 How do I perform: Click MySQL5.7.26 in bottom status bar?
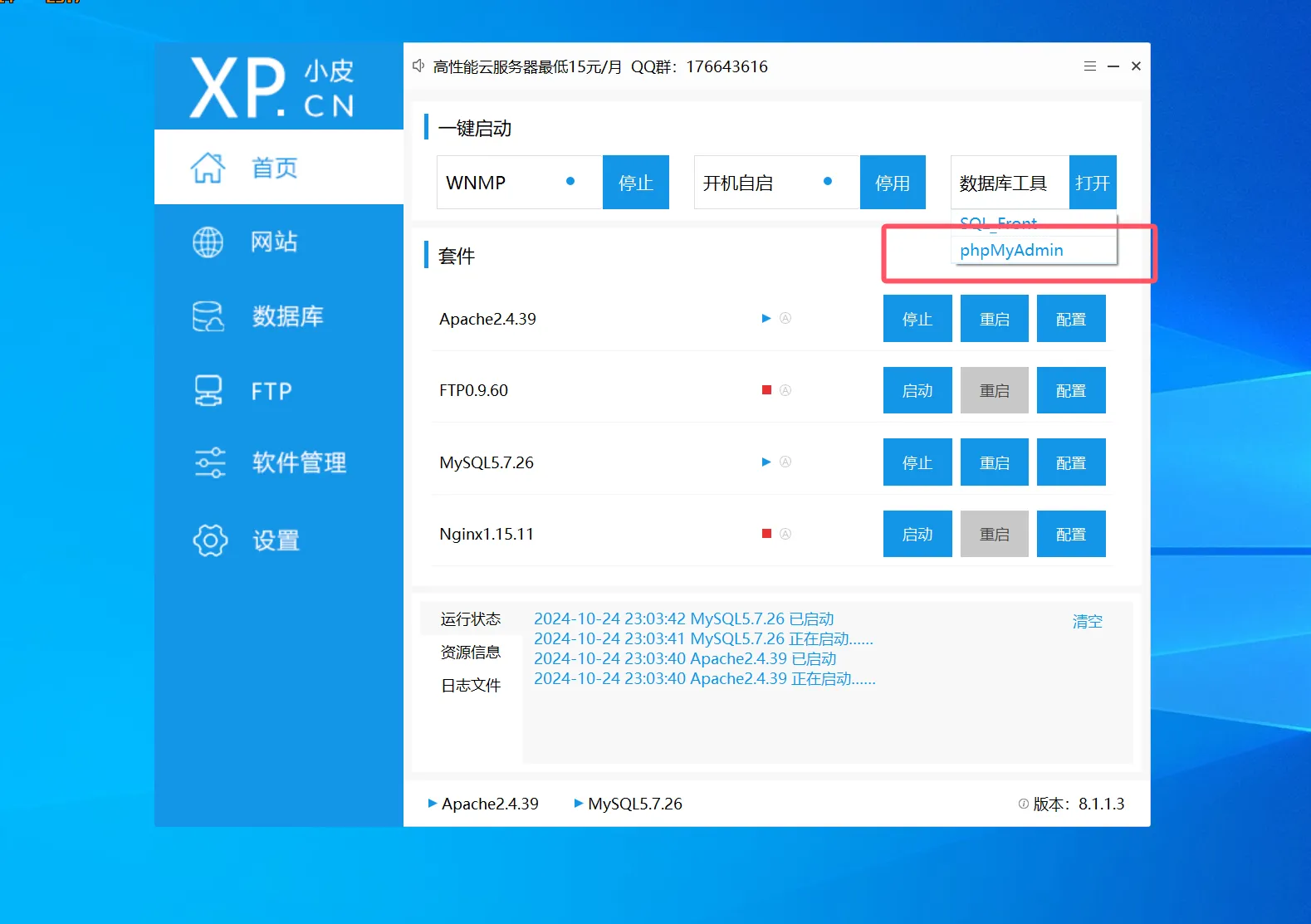tap(629, 804)
